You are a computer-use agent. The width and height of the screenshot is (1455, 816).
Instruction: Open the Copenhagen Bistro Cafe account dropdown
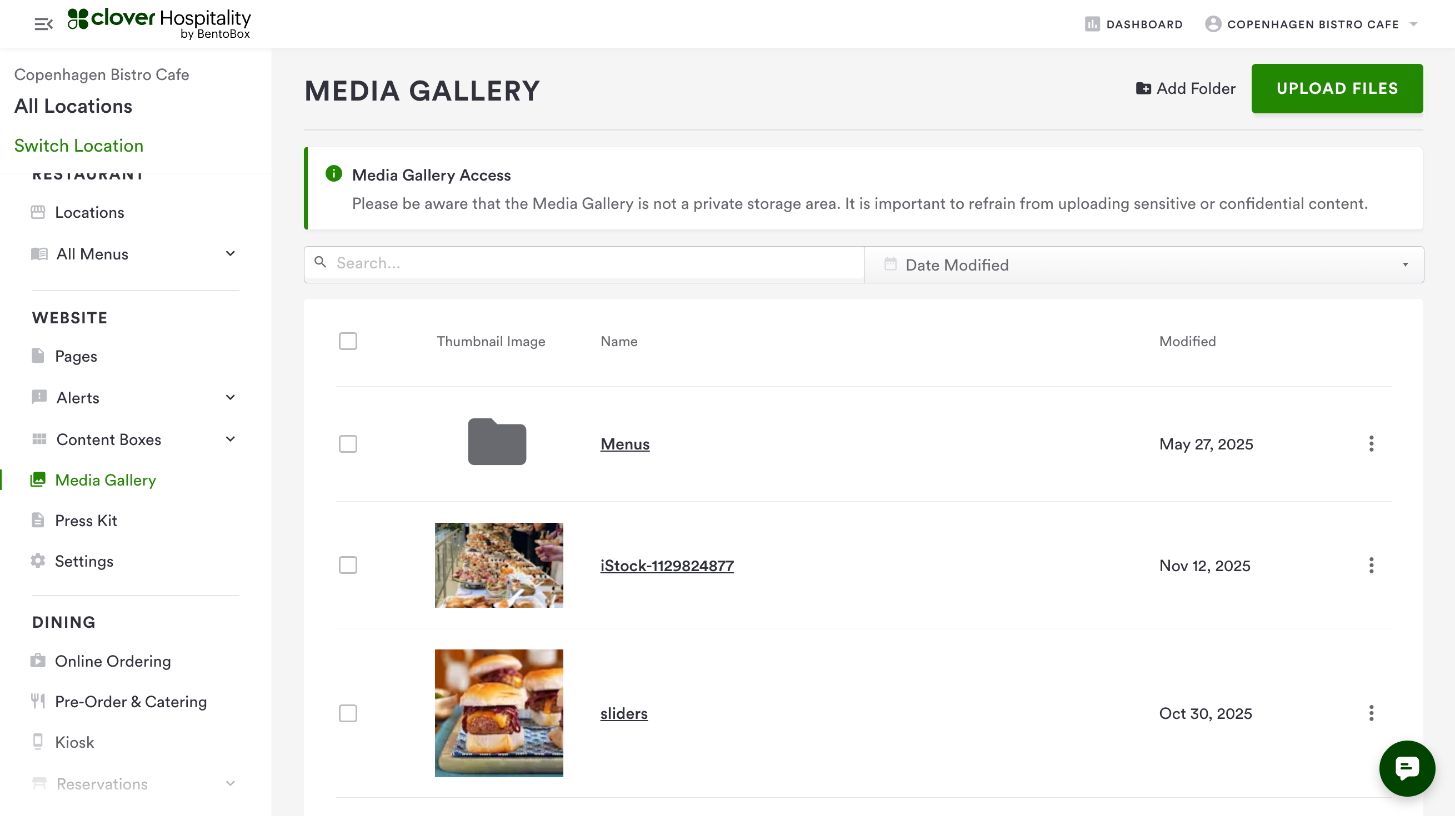[x=1312, y=24]
